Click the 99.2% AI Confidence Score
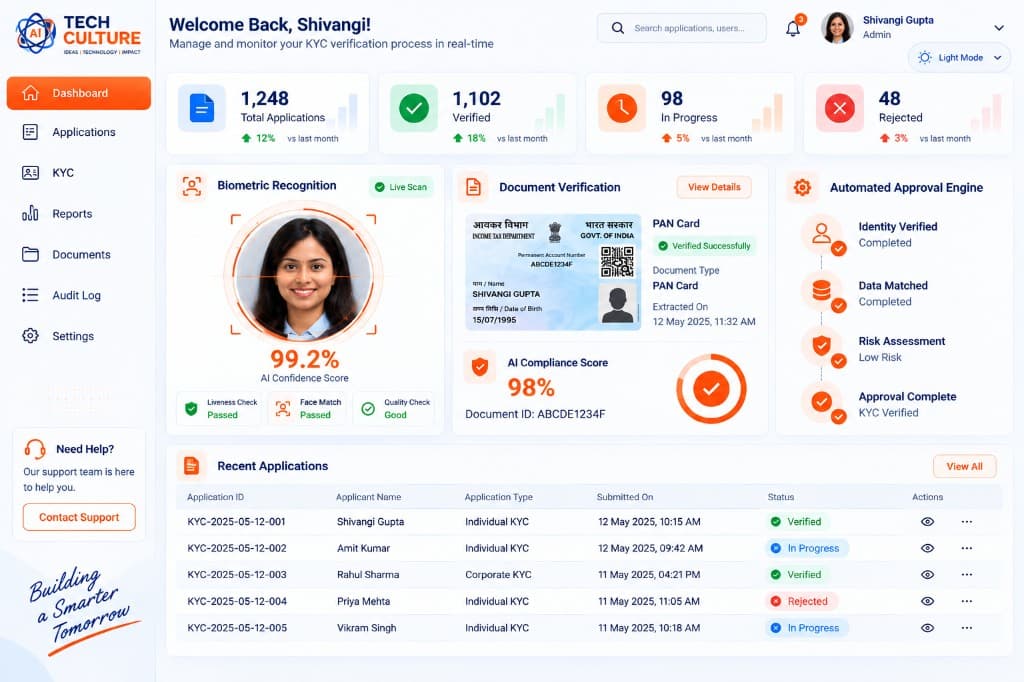The image size is (1024, 682). [x=304, y=359]
